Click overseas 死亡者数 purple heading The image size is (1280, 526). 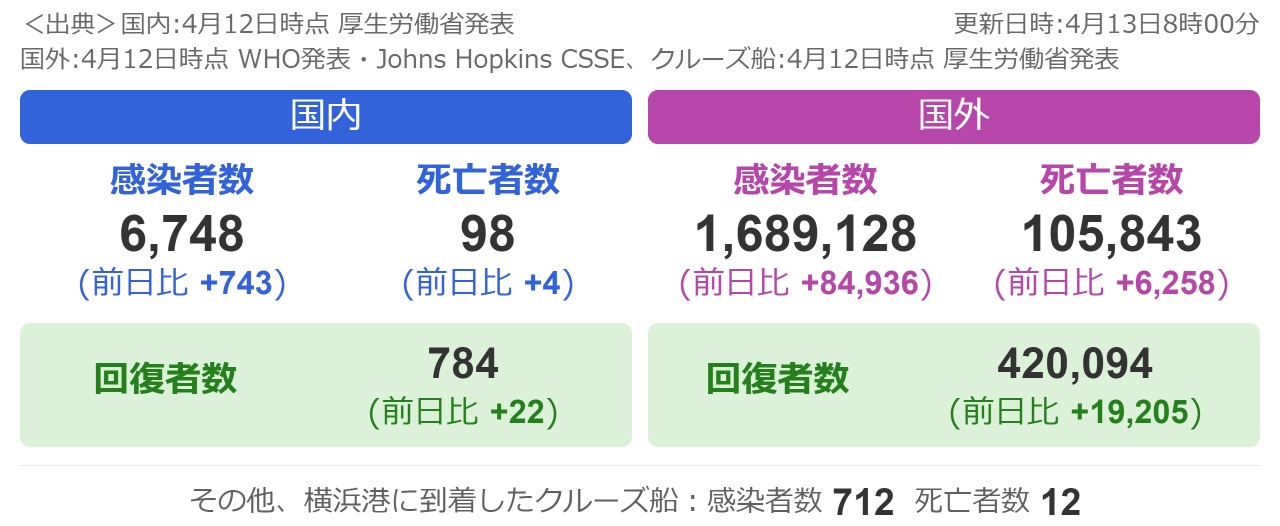(1111, 180)
